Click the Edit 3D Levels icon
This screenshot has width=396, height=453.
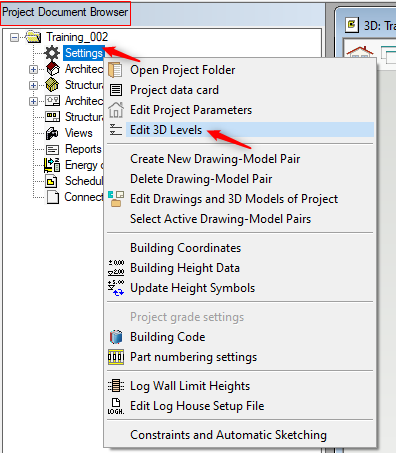(x=116, y=130)
